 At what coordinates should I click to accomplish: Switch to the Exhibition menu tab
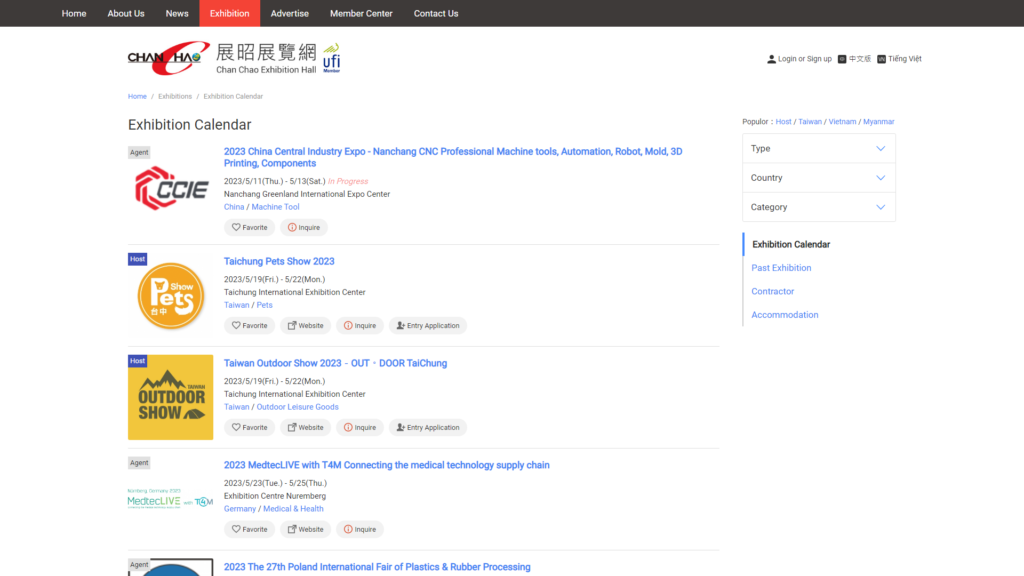[229, 13]
